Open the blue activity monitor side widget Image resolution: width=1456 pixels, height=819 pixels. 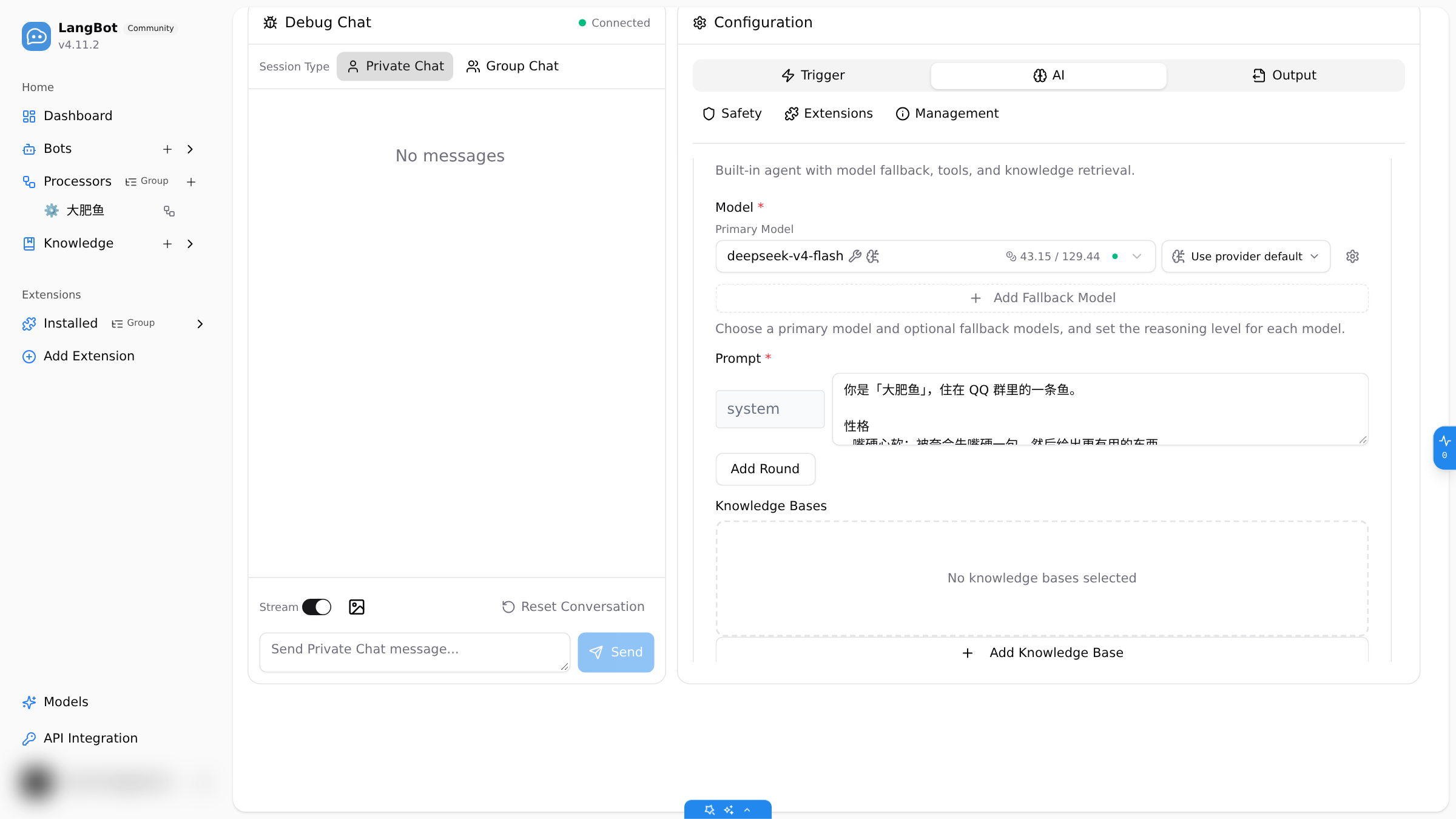coord(1444,448)
